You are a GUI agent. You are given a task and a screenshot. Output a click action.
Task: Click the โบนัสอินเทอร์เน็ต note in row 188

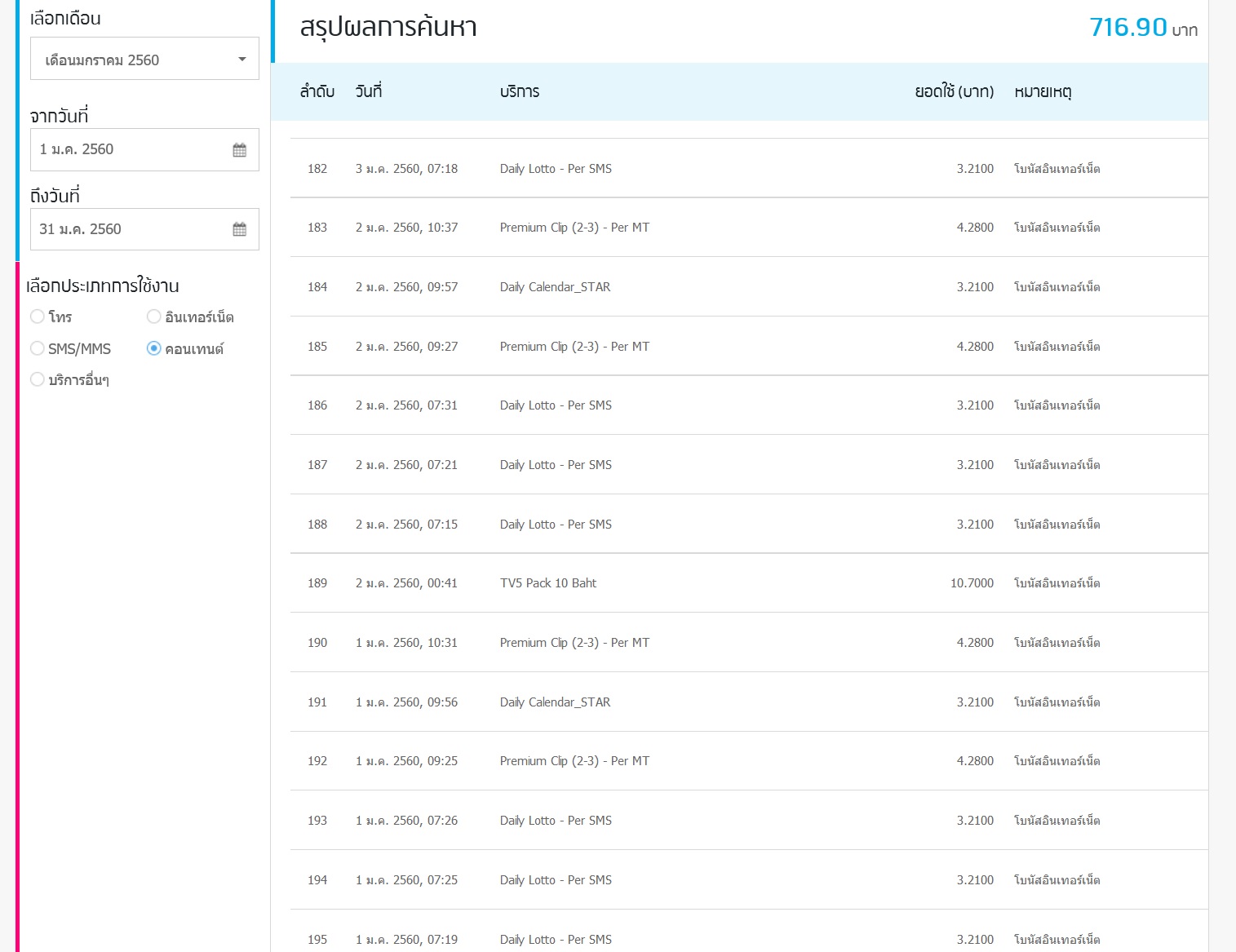point(1057,525)
